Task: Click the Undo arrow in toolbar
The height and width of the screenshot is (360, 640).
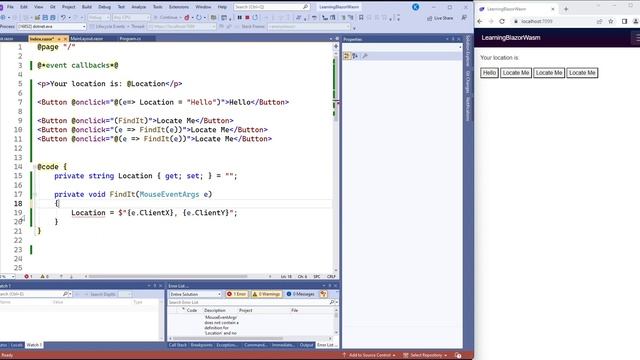Action: tap(63, 18)
